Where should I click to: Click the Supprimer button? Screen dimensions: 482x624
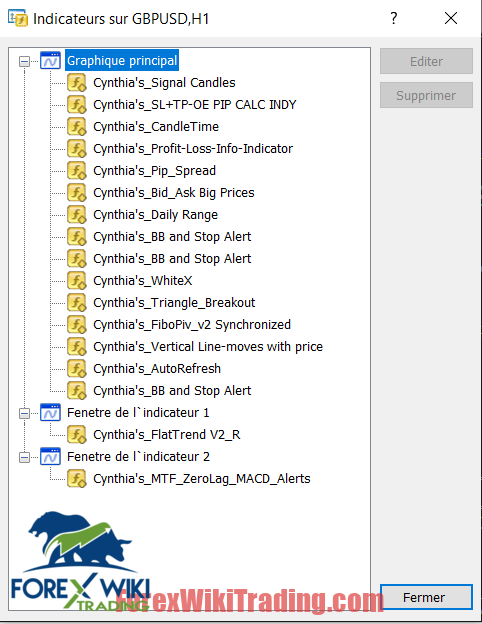pos(426,95)
